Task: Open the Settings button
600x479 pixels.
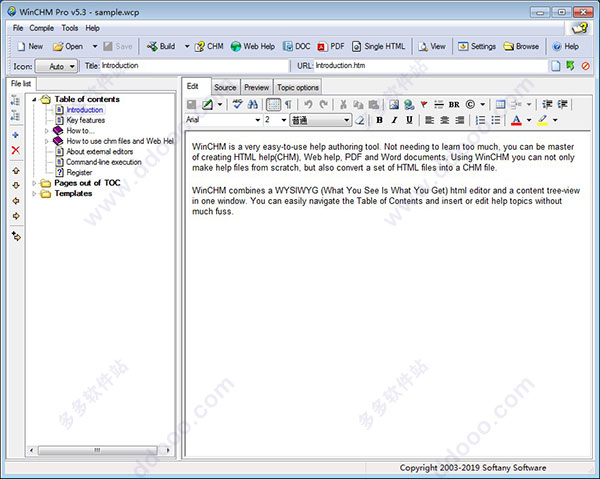Action: pyautogui.click(x=476, y=46)
